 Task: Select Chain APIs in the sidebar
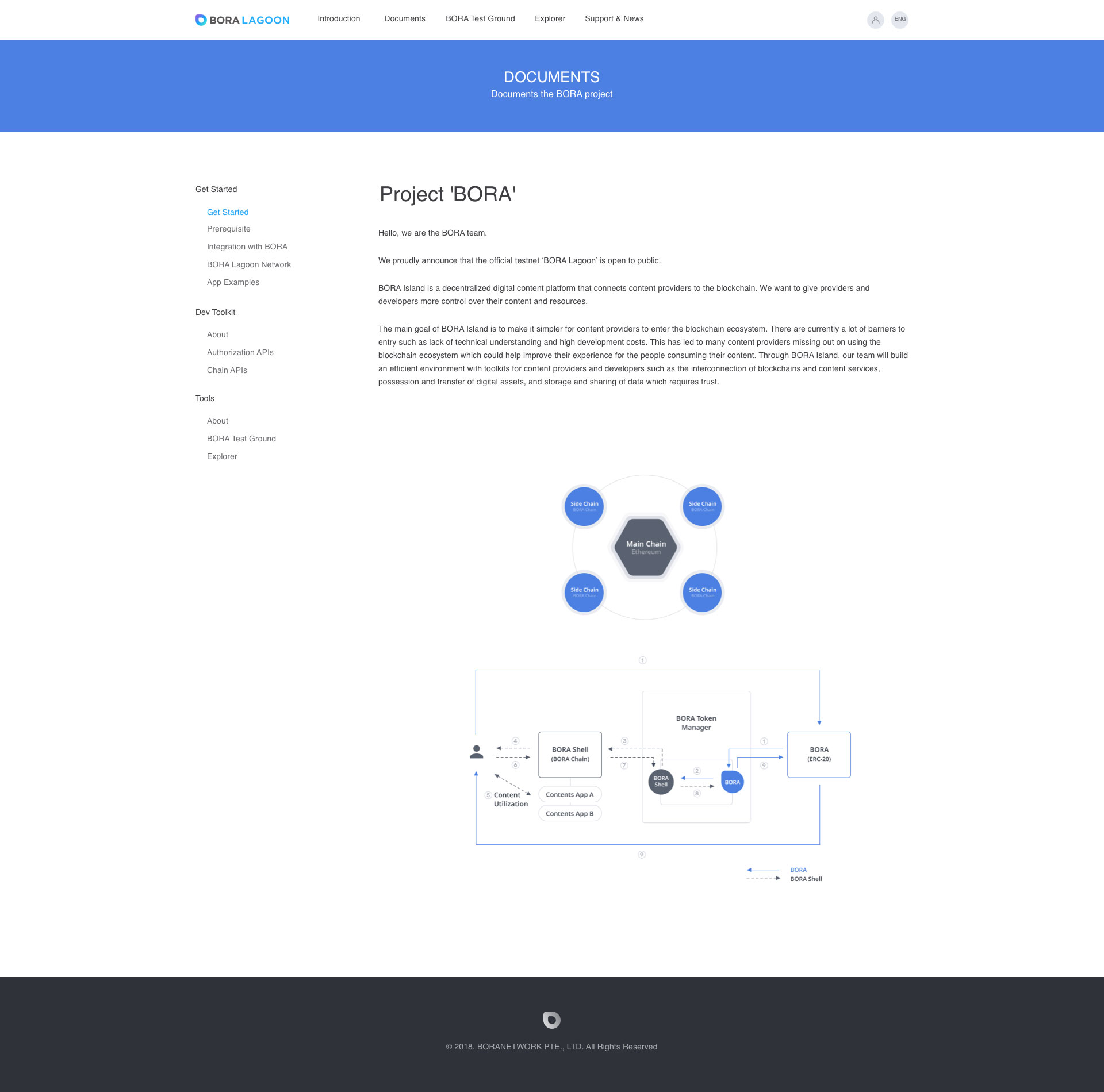click(227, 370)
